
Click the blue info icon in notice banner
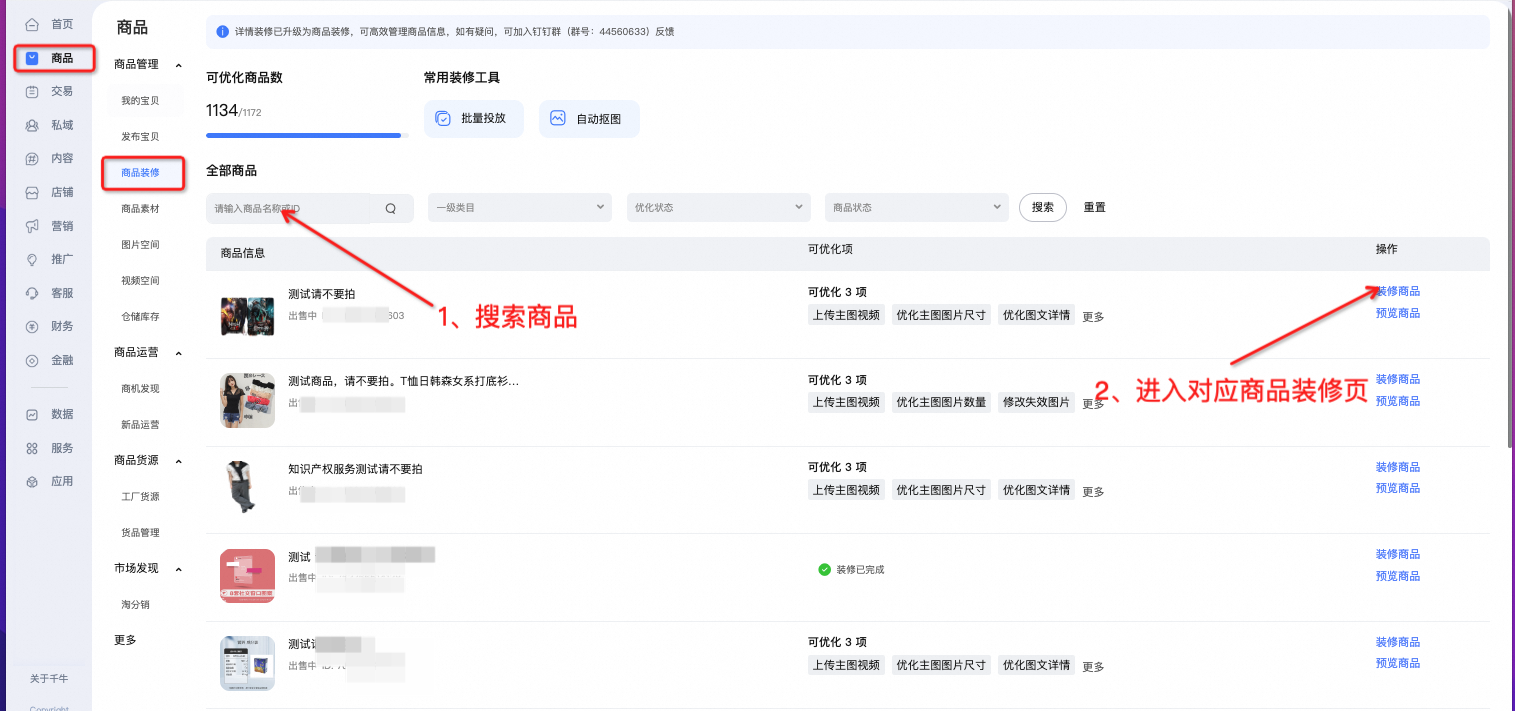[222, 31]
